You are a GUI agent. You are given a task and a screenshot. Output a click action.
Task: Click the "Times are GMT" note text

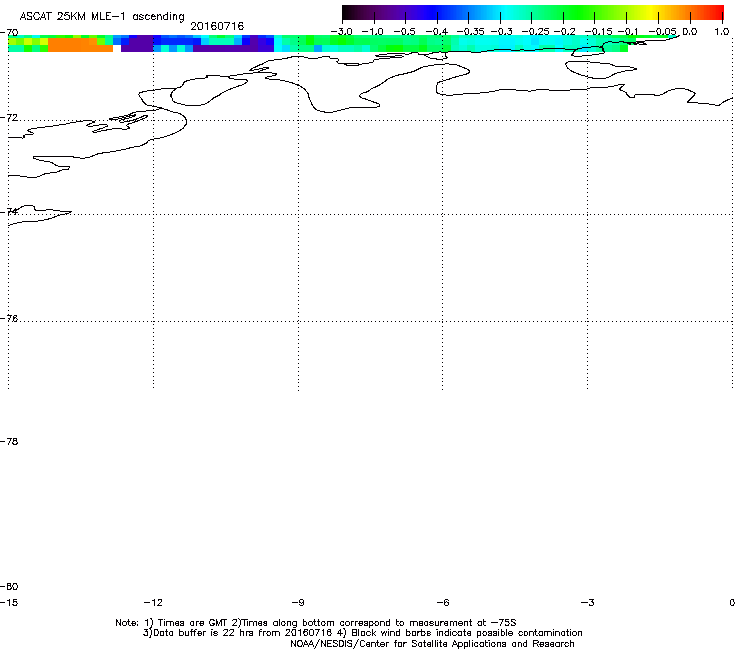tap(193, 623)
